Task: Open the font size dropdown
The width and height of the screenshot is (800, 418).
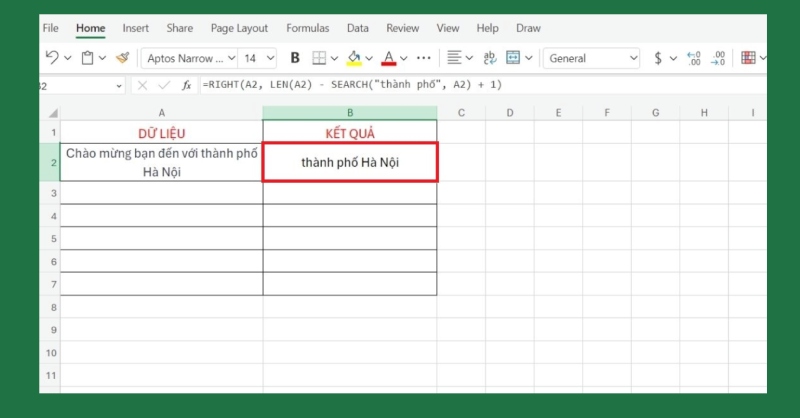Action: coord(259,58)
